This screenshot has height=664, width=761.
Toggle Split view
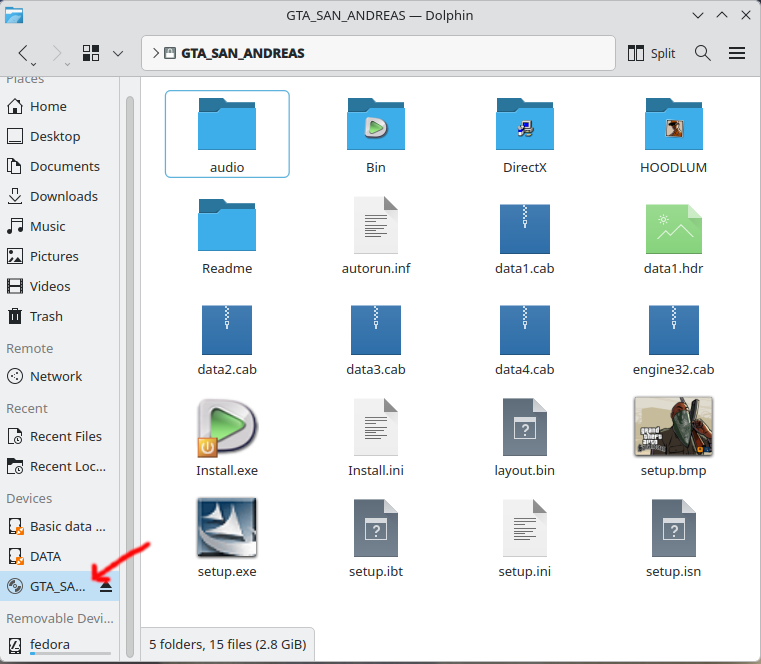point(651,53)
